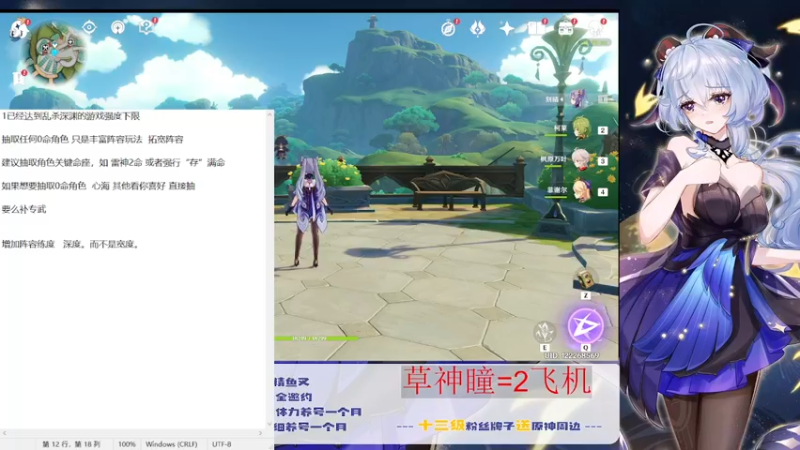Open the adventurer handbook book icon

point(536,28)
